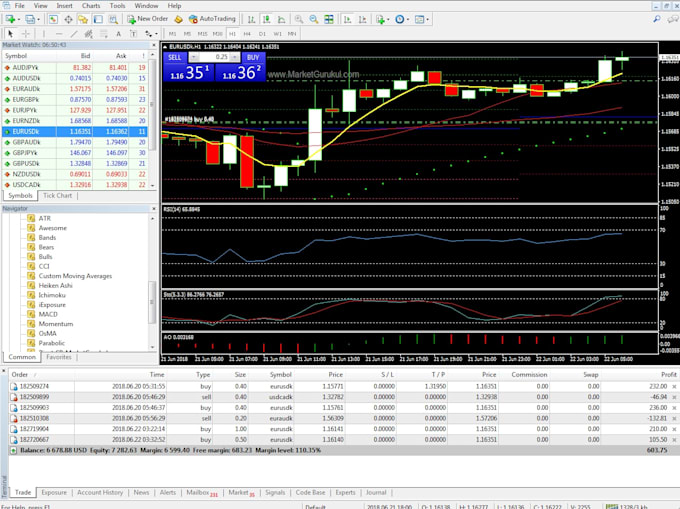Switch to the Account History tab

coord(99,492)
